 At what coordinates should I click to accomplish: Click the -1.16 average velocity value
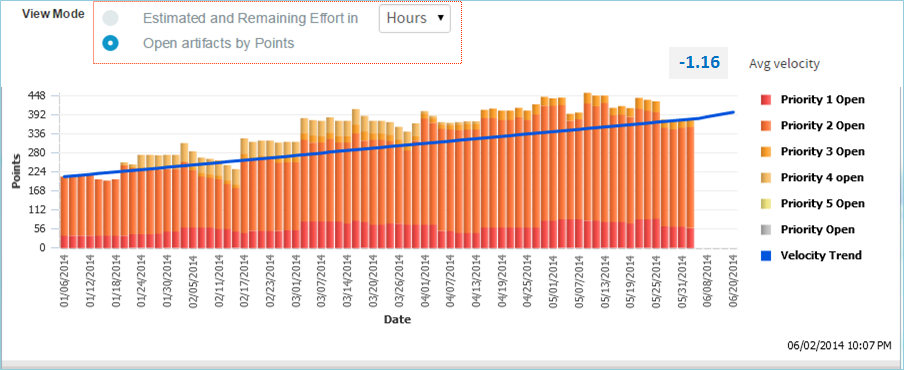(x=699, y=63)
